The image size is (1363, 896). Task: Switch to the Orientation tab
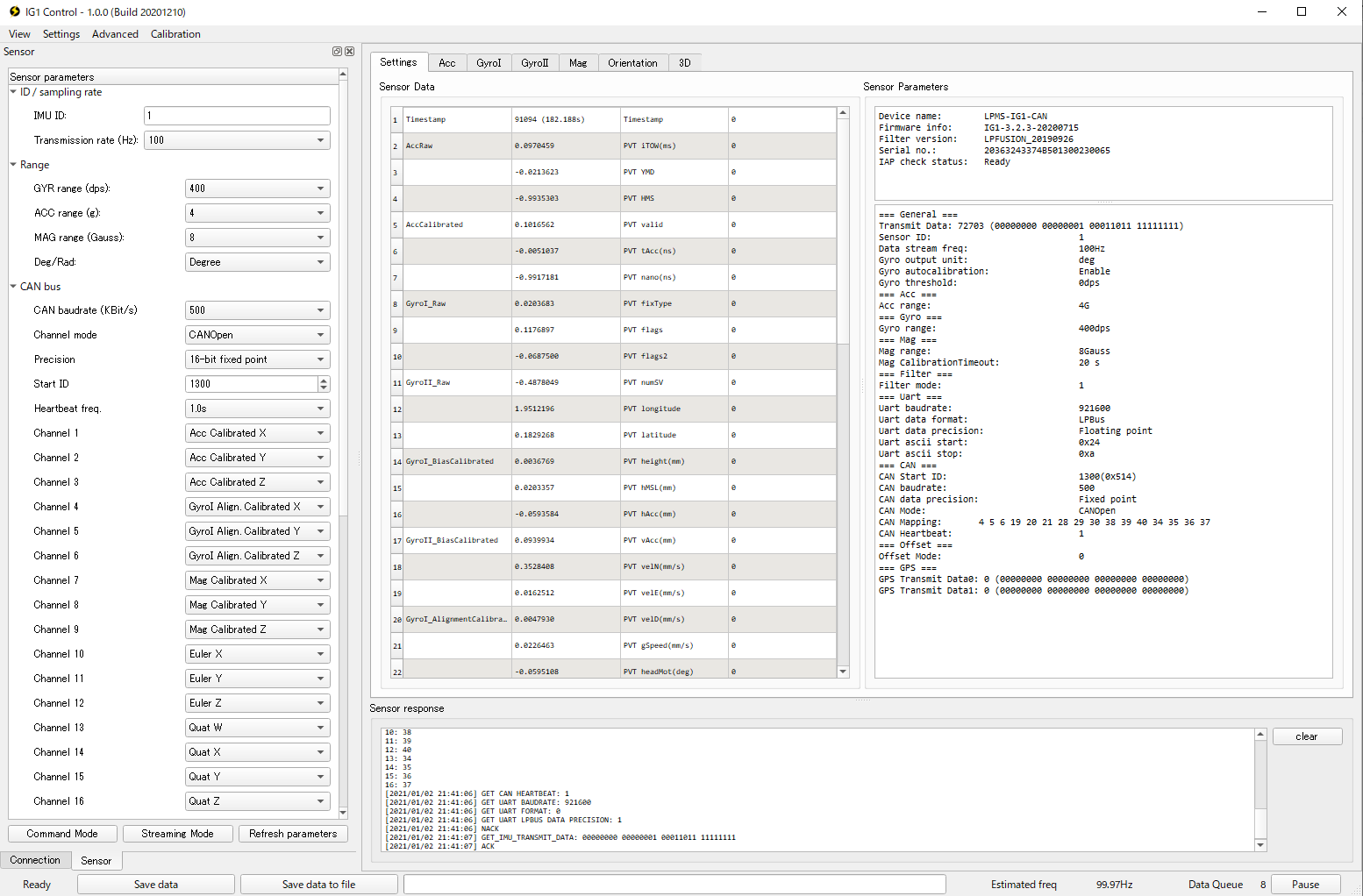point(632,63)
